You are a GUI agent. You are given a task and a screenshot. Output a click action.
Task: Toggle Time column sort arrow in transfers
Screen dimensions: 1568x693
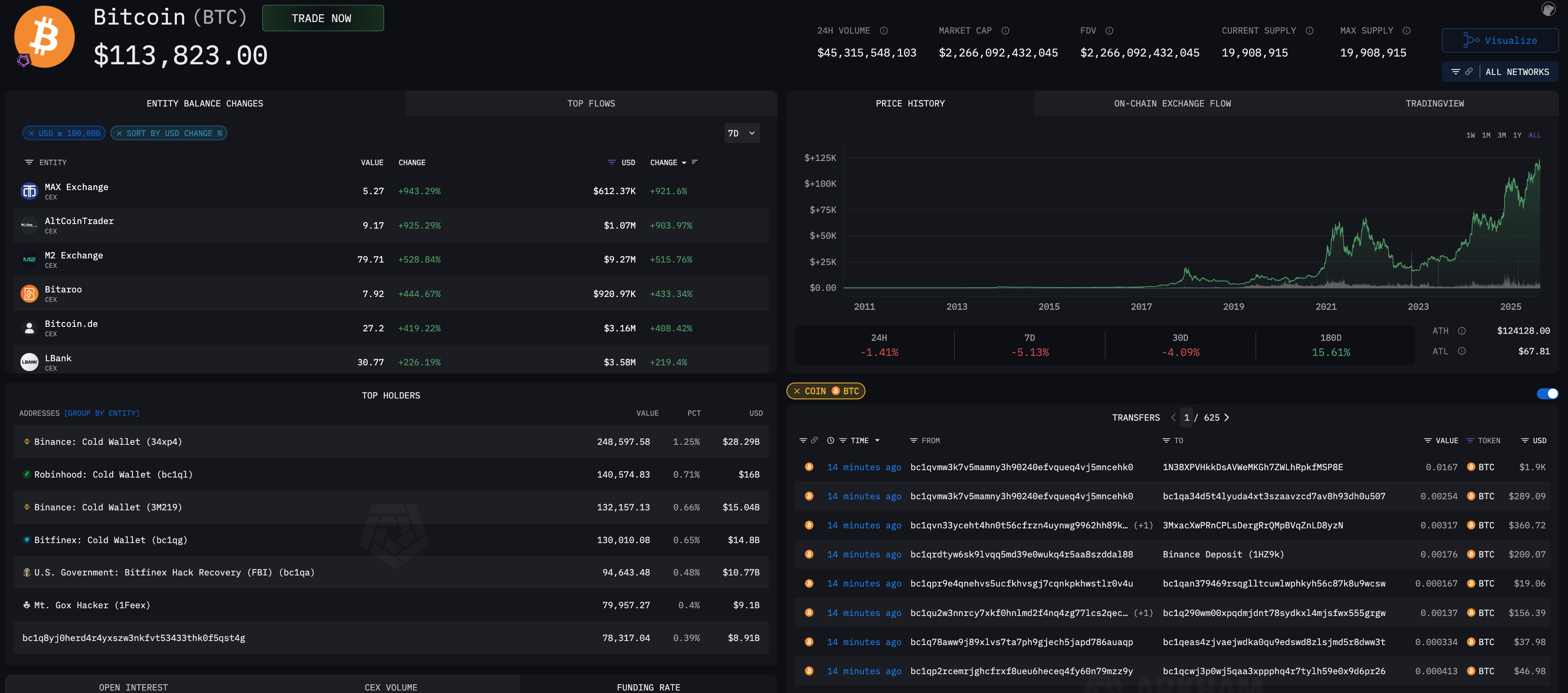point(877,441)
